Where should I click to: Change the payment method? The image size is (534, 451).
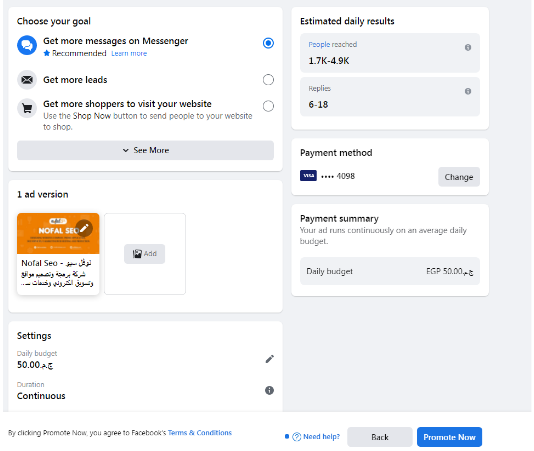click(459, 177)
